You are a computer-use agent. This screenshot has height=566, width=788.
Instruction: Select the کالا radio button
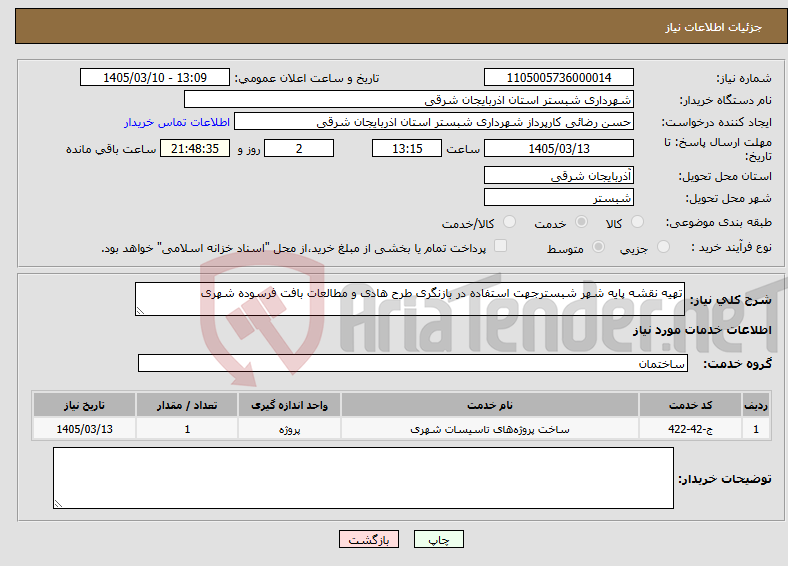(x=637, y=222)
